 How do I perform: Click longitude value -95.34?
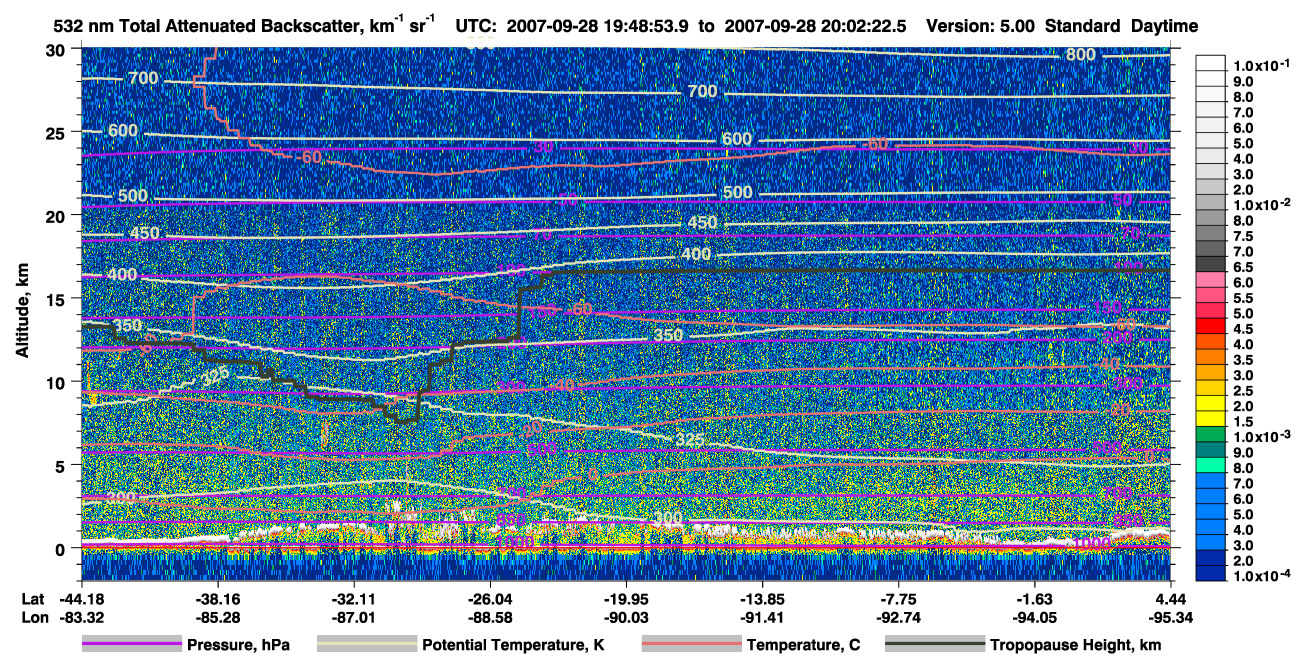(x=1171, y=616)
